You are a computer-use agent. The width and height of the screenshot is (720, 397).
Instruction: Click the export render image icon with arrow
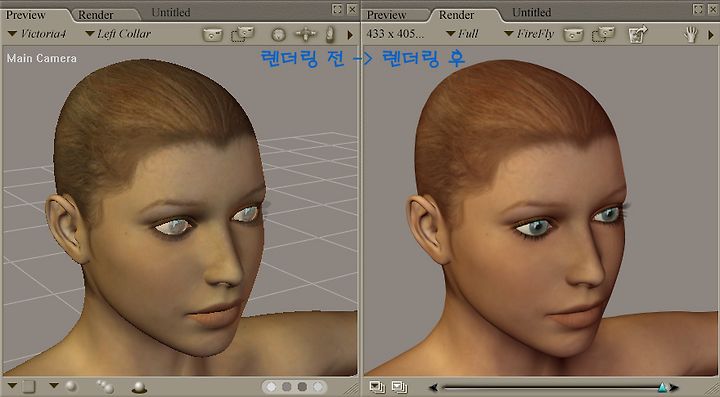tap(637, 34)
